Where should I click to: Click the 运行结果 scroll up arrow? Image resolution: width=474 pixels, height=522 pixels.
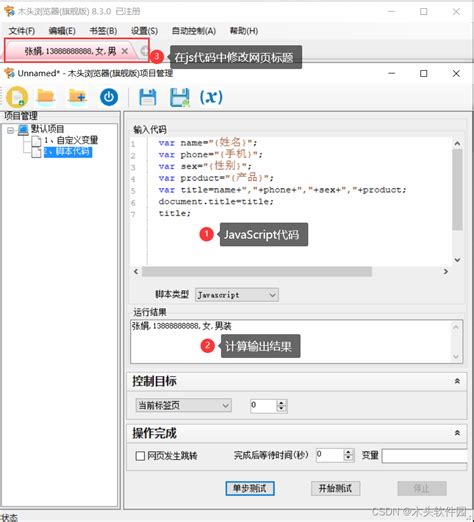click(456, 327)
